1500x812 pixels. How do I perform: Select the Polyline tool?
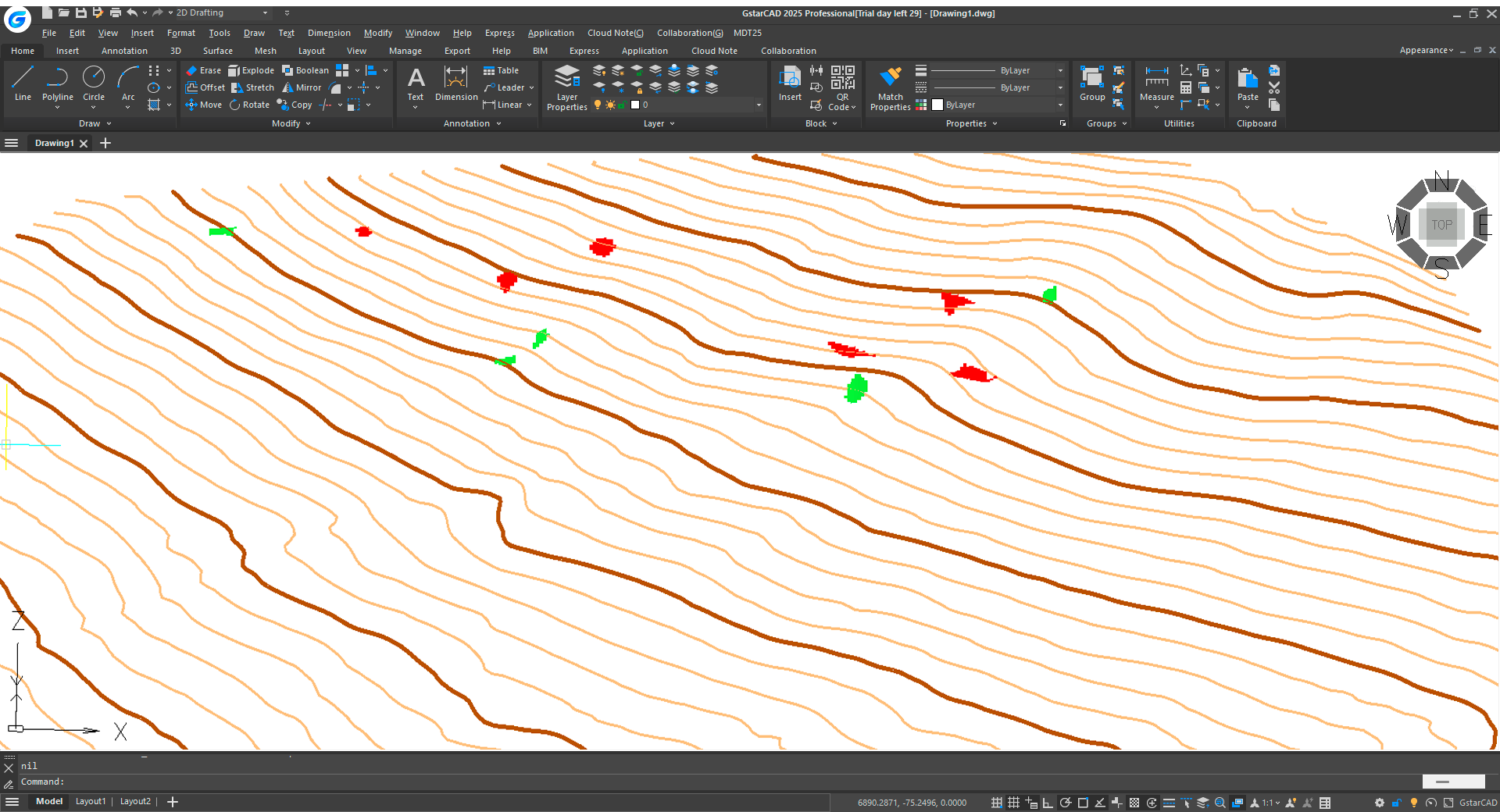coord(57,84)
